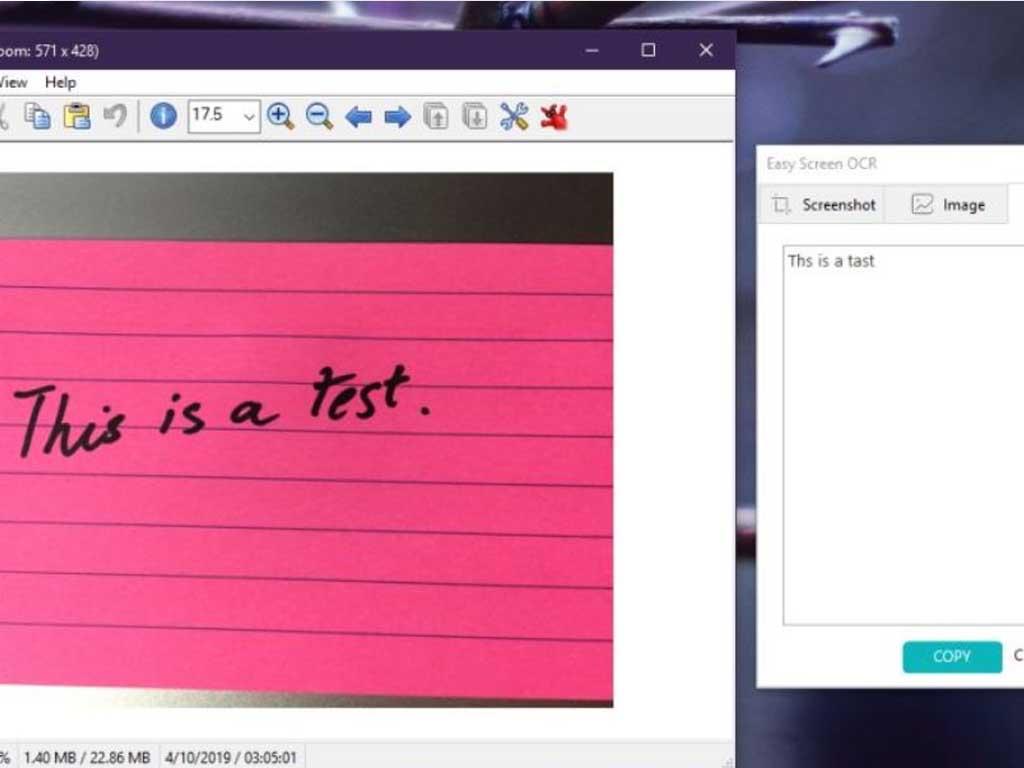Image resolution: width=1024 pixels, height=768 pixels.
Task: Expand the 17.5 zoom level dropdown
Action: pyautogui.click(x=248, y=116)
